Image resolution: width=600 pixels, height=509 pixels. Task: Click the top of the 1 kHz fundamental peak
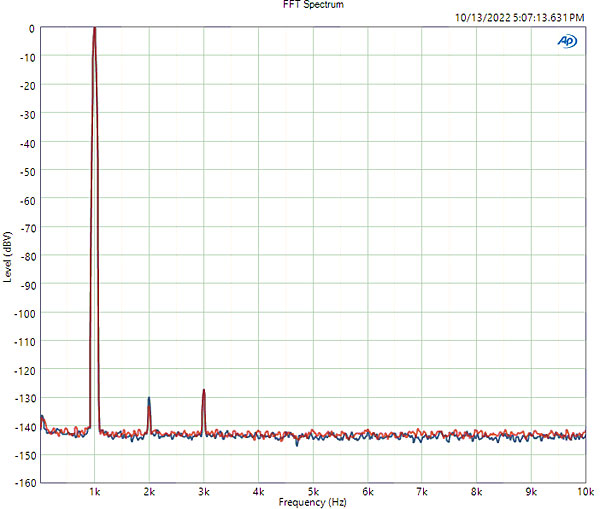click(x=94, y=30)
